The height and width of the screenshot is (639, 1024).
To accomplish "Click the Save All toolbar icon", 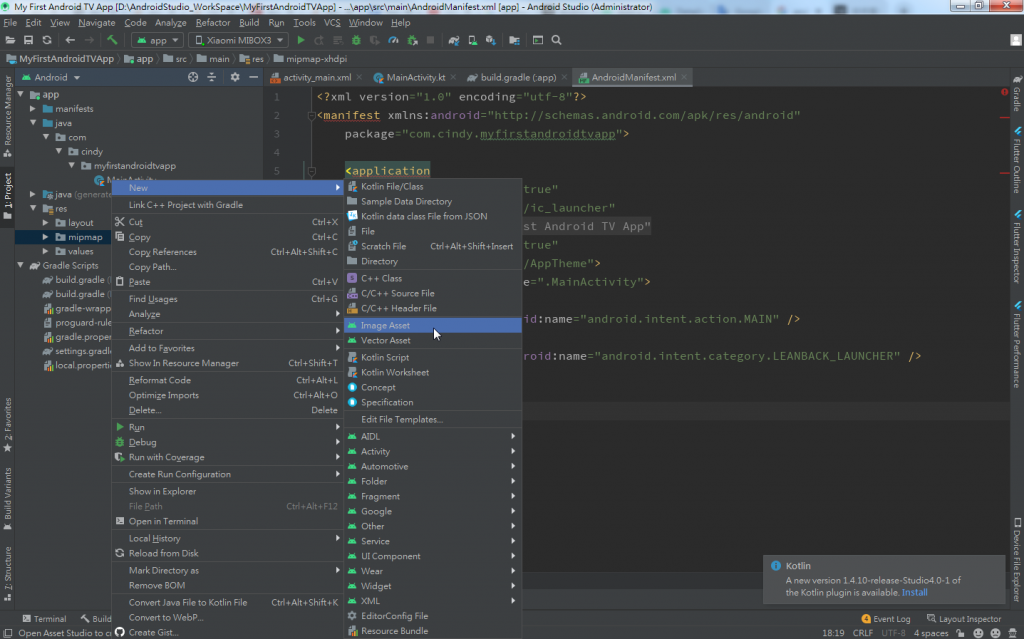I will pos(28,40).
